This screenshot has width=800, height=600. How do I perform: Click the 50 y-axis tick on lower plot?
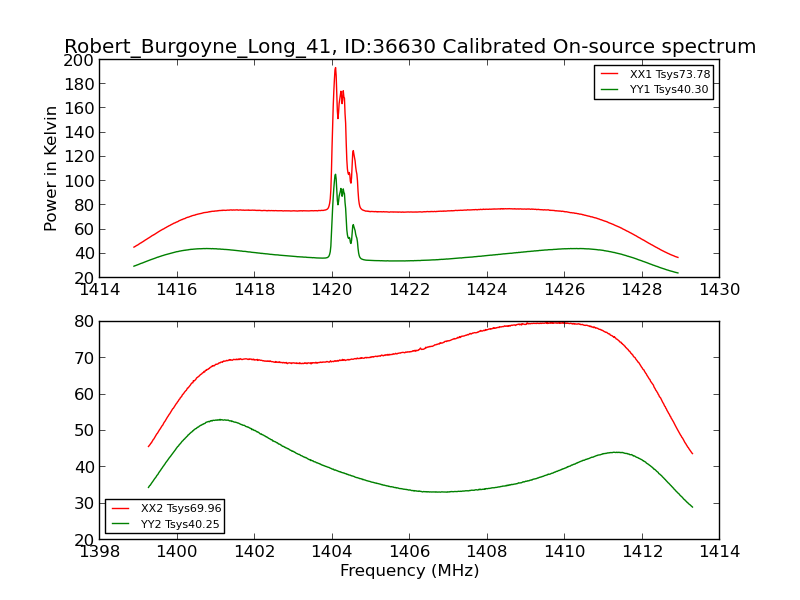click(84, 431)
